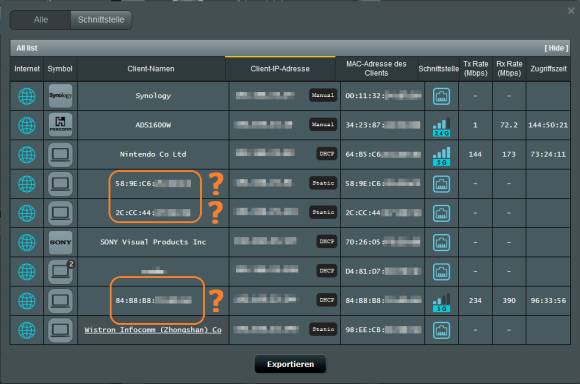Click internet globe in the 58:9E:C6 row
The image size is (580, 384).
click(27, 184)
